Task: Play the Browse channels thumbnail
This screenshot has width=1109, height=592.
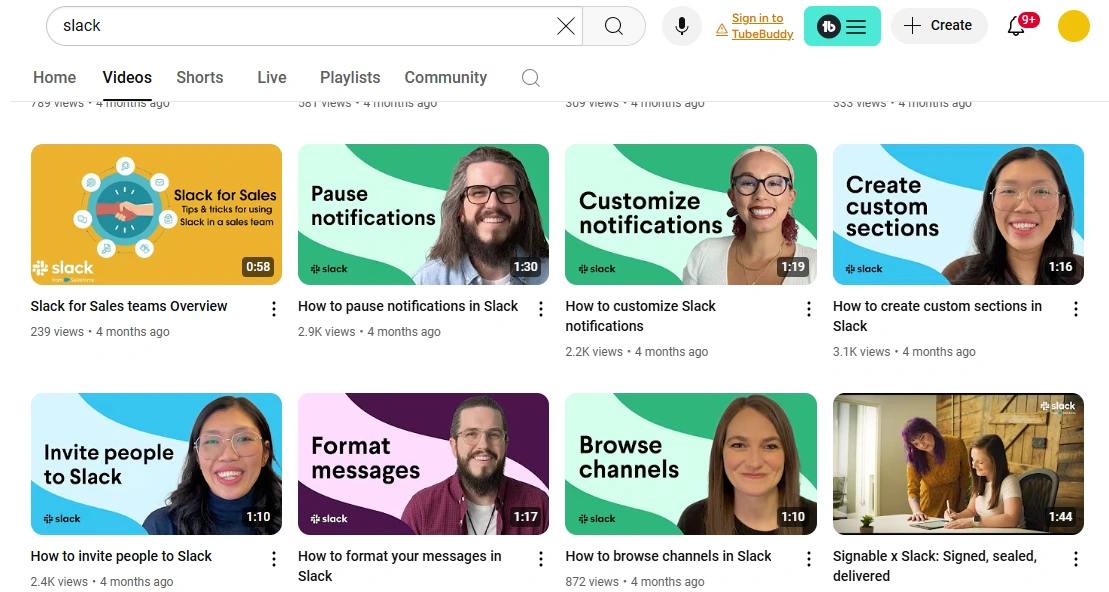Action: tap(691, 464)
